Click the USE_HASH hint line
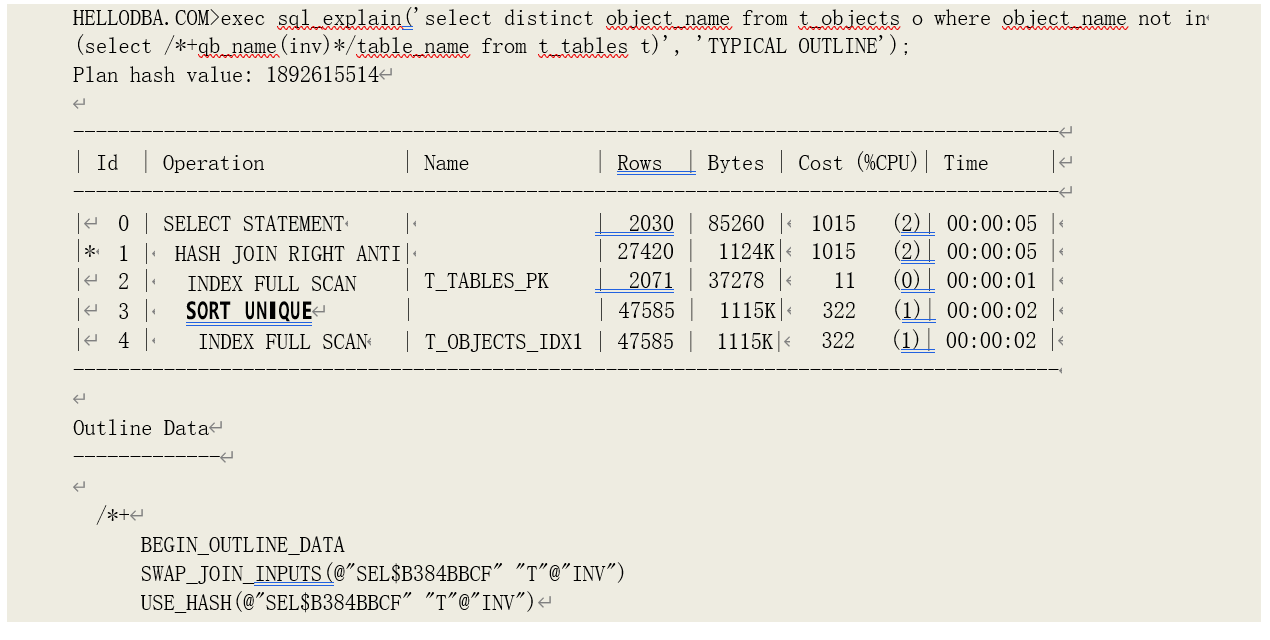 (x=337, y=602)
